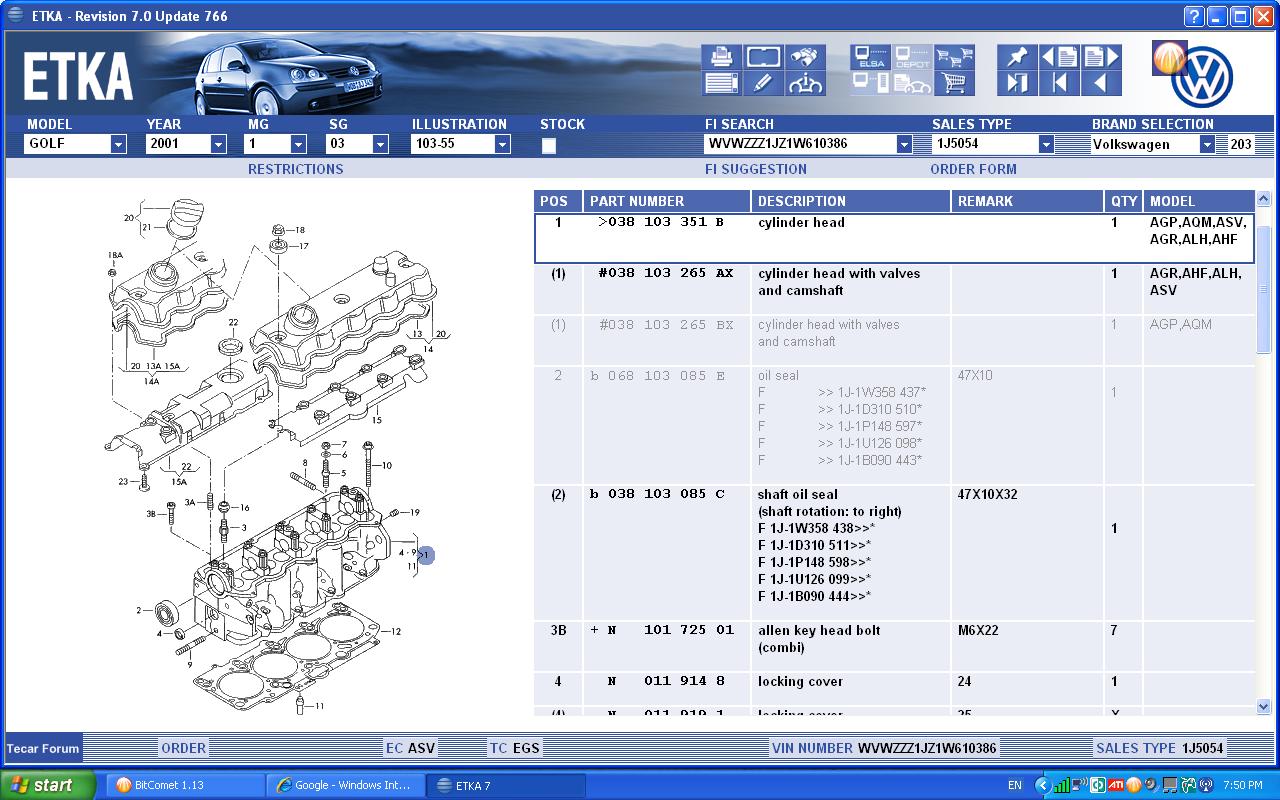The height and width of the screenshot is (800, 1280).
Task: Click callout 12 head gasket in illustration
Action: click(396, 631)
